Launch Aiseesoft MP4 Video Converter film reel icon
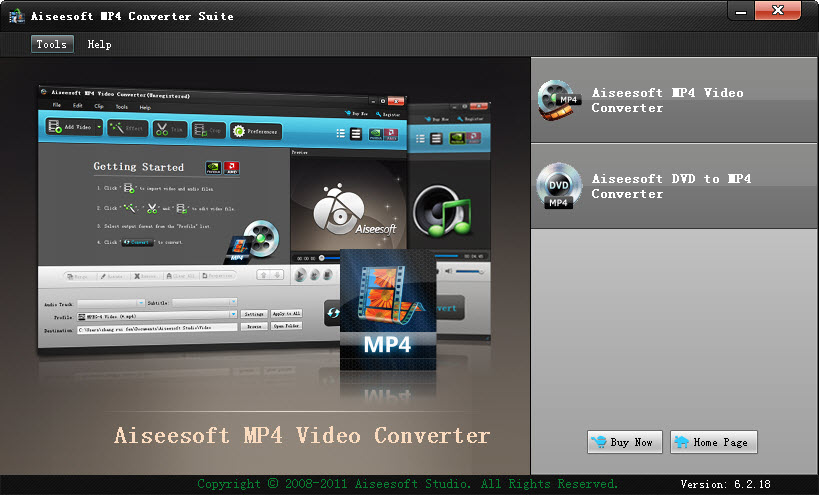 coord(559,100)
